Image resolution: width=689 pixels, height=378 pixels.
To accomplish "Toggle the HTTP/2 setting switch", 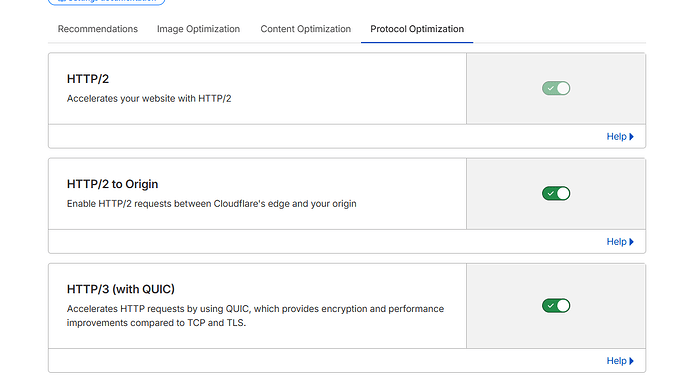I will click(556, 88).
